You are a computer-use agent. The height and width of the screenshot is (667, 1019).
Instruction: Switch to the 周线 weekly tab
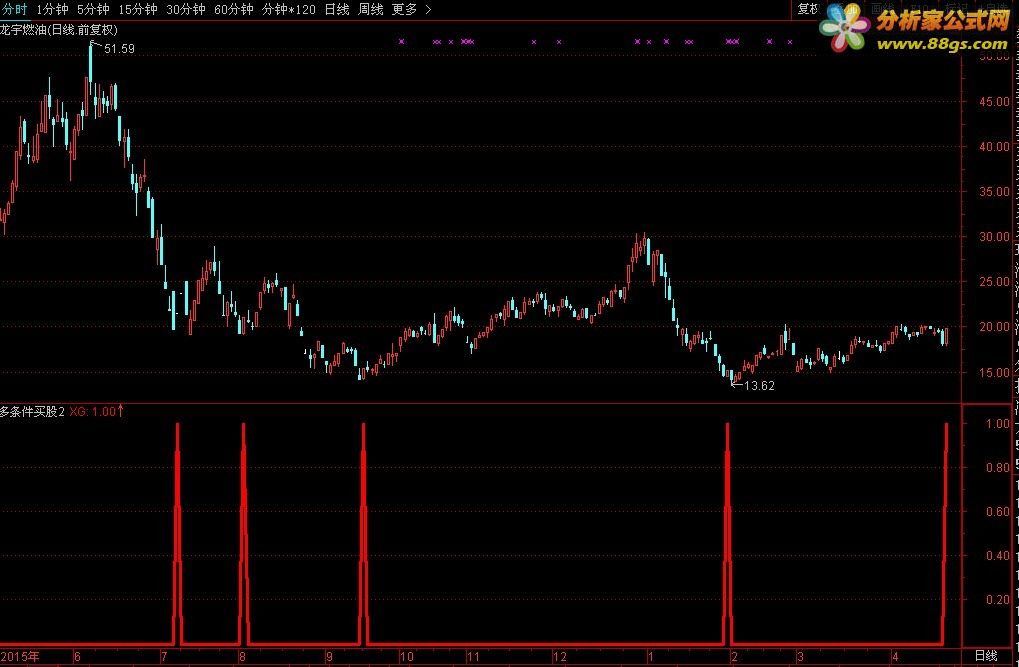pos(370,9)
